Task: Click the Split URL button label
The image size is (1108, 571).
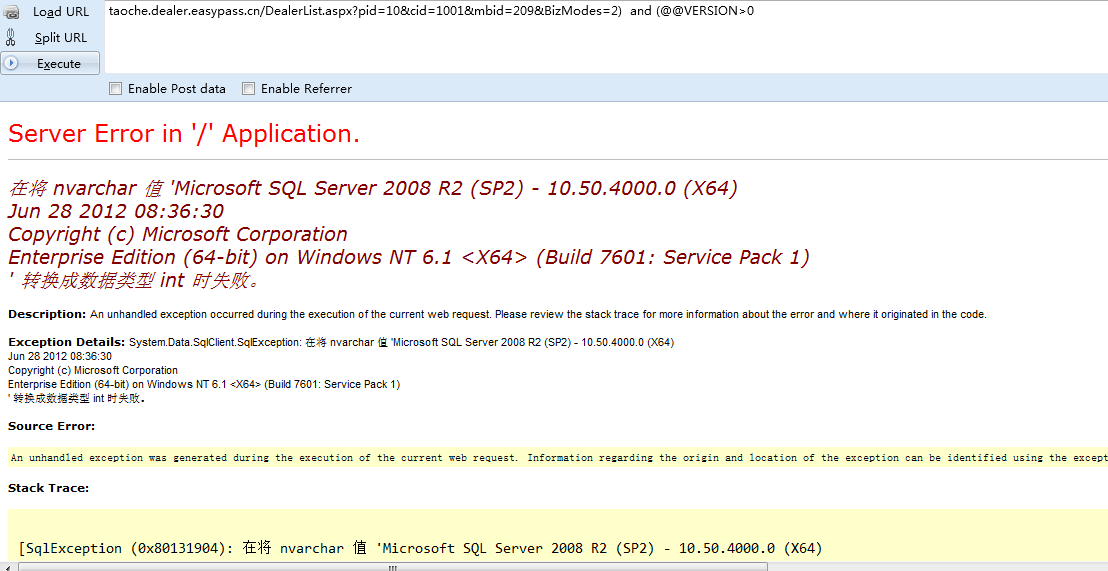Action: coord(61,37)
